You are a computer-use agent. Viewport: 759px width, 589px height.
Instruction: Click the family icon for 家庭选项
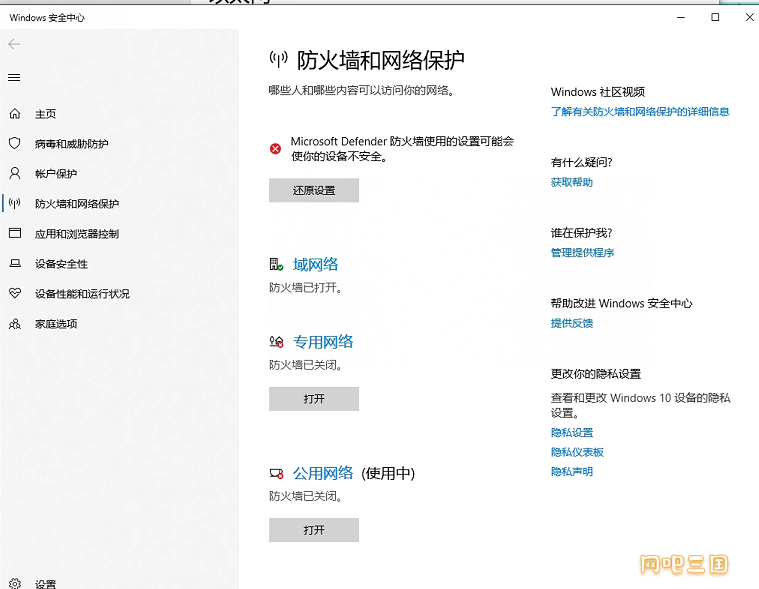point(15,324)
